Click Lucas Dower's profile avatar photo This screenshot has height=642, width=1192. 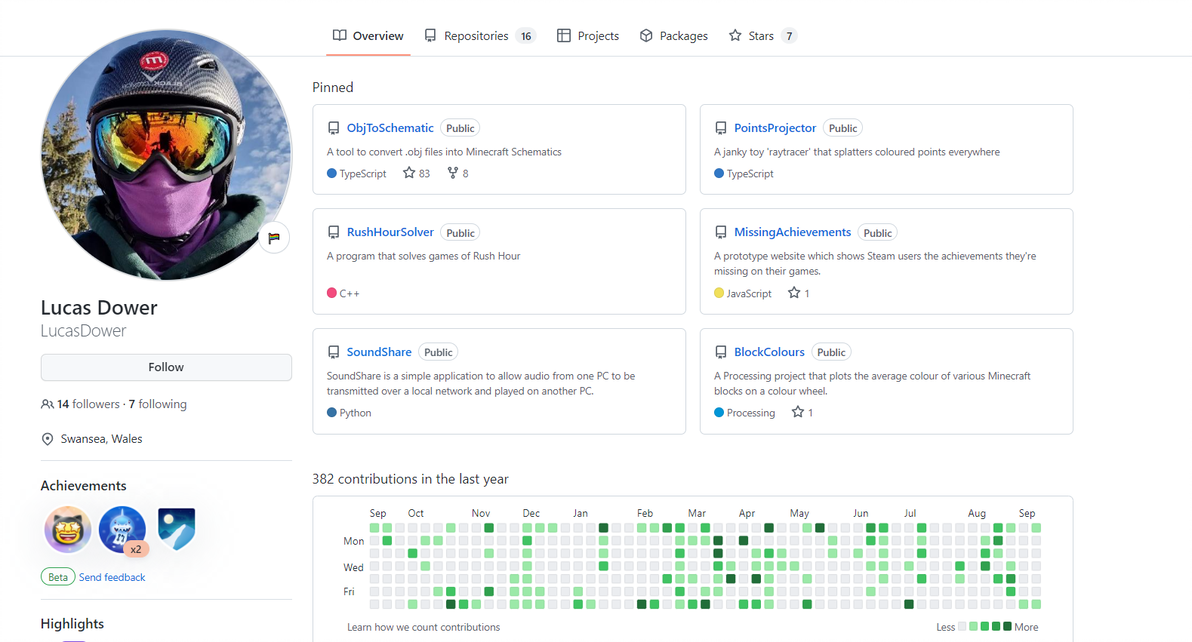tap(166, 155)
